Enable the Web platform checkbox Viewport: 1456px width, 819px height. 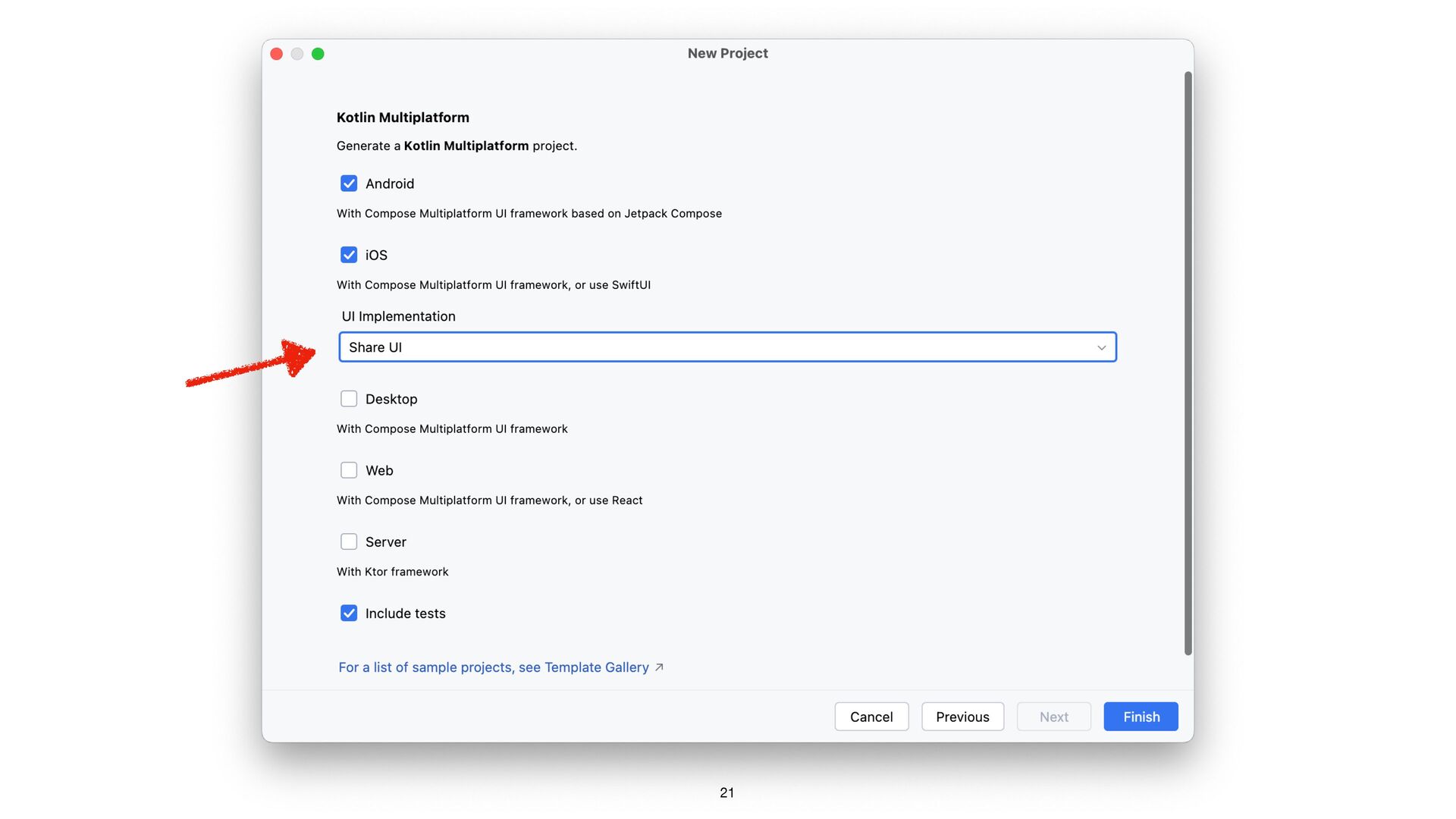coord(349,470)
